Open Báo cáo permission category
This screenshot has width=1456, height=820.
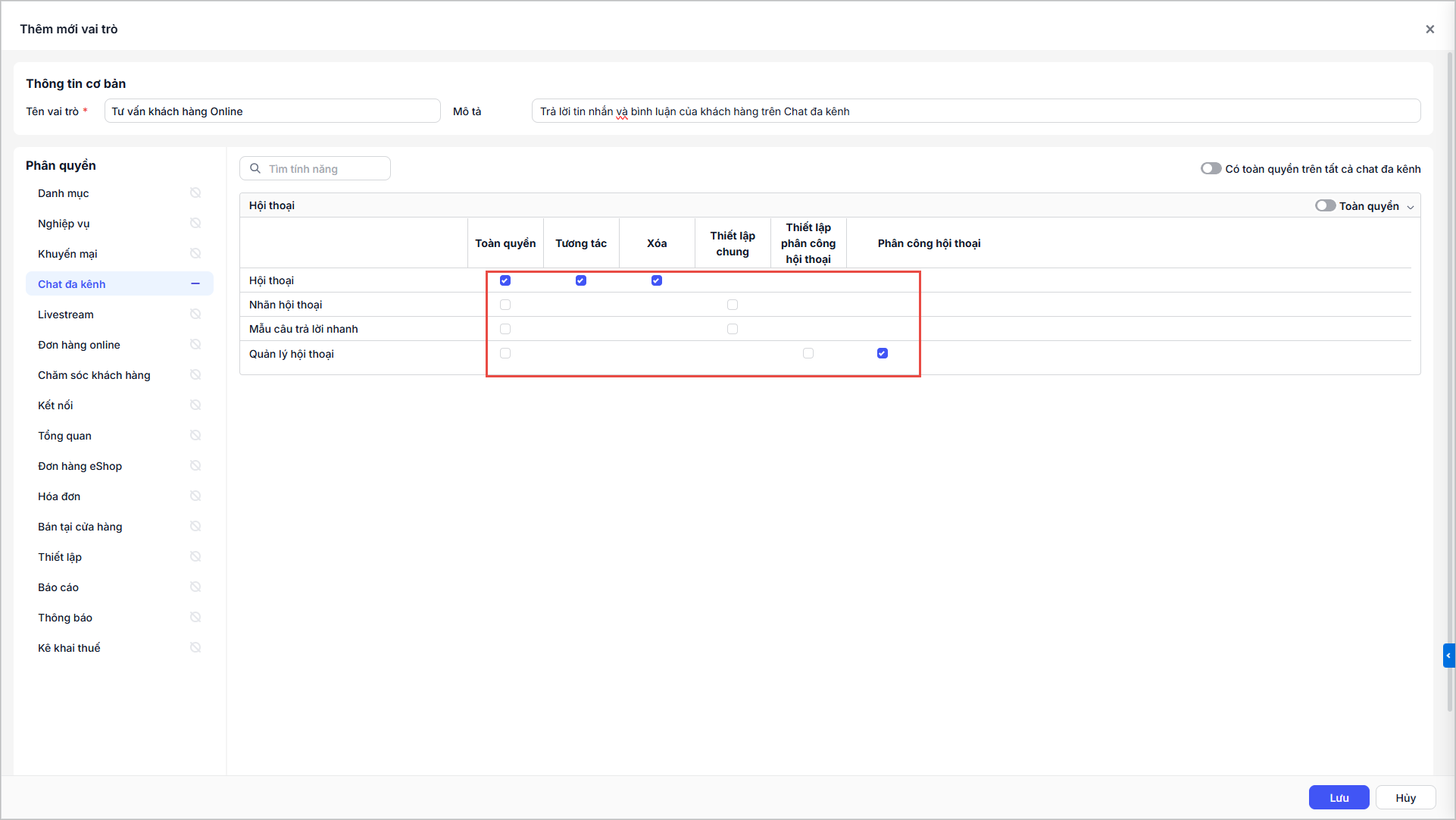[119, 587]
